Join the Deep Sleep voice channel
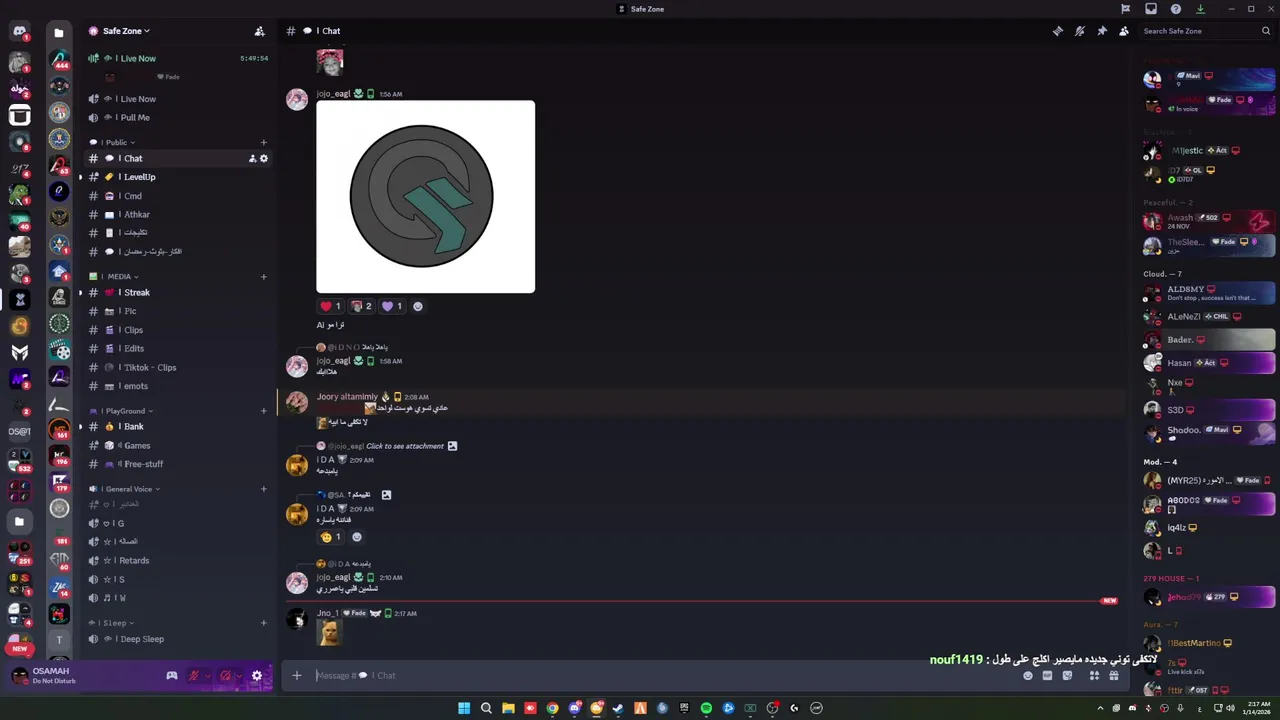Screen dimensions: 1280x720 (178, 639)
